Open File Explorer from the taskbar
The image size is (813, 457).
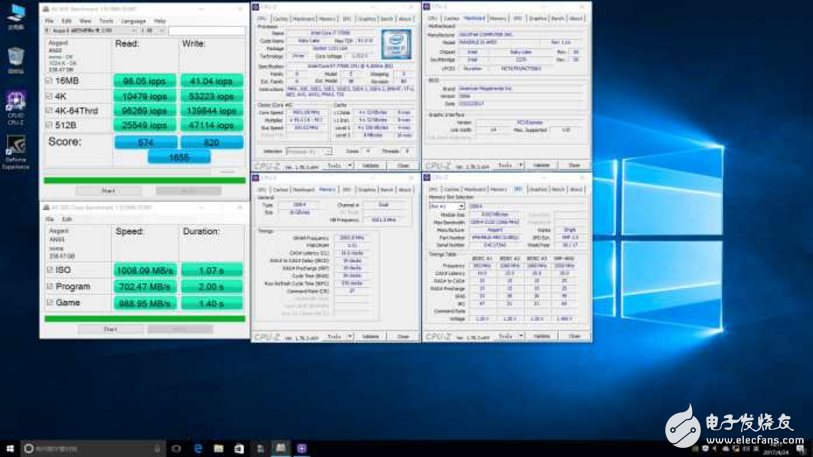tap(218, 449)
